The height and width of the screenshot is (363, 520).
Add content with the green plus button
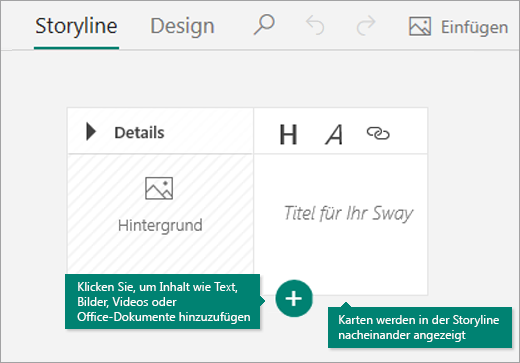pyautogui.click(x=294, y=298)
